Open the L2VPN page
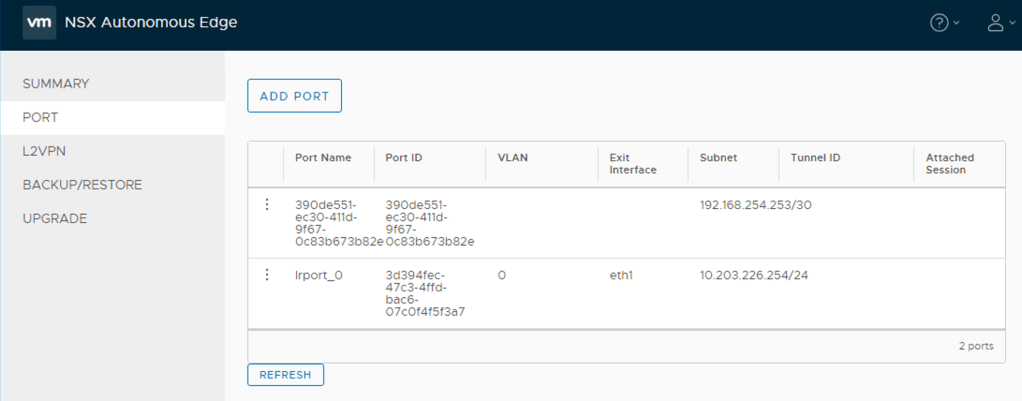 (x=44, y=151)
